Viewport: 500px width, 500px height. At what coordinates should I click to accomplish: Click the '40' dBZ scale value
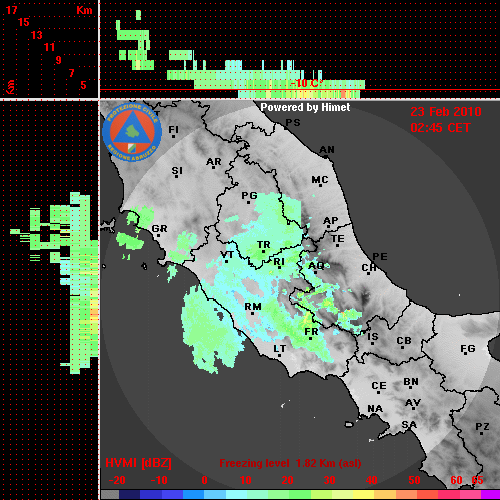pos(372,480)
